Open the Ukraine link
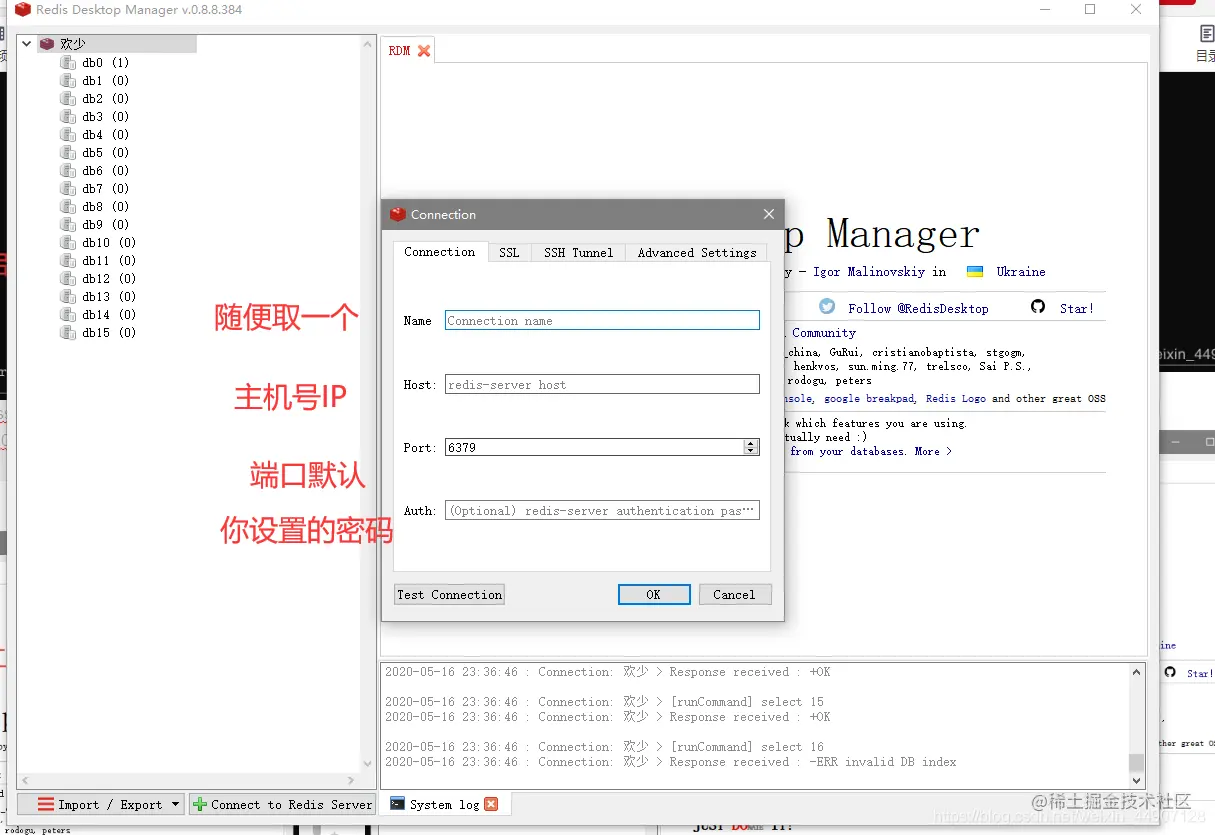Viewport: 1215px width, 835px height. pos(1021,272)
